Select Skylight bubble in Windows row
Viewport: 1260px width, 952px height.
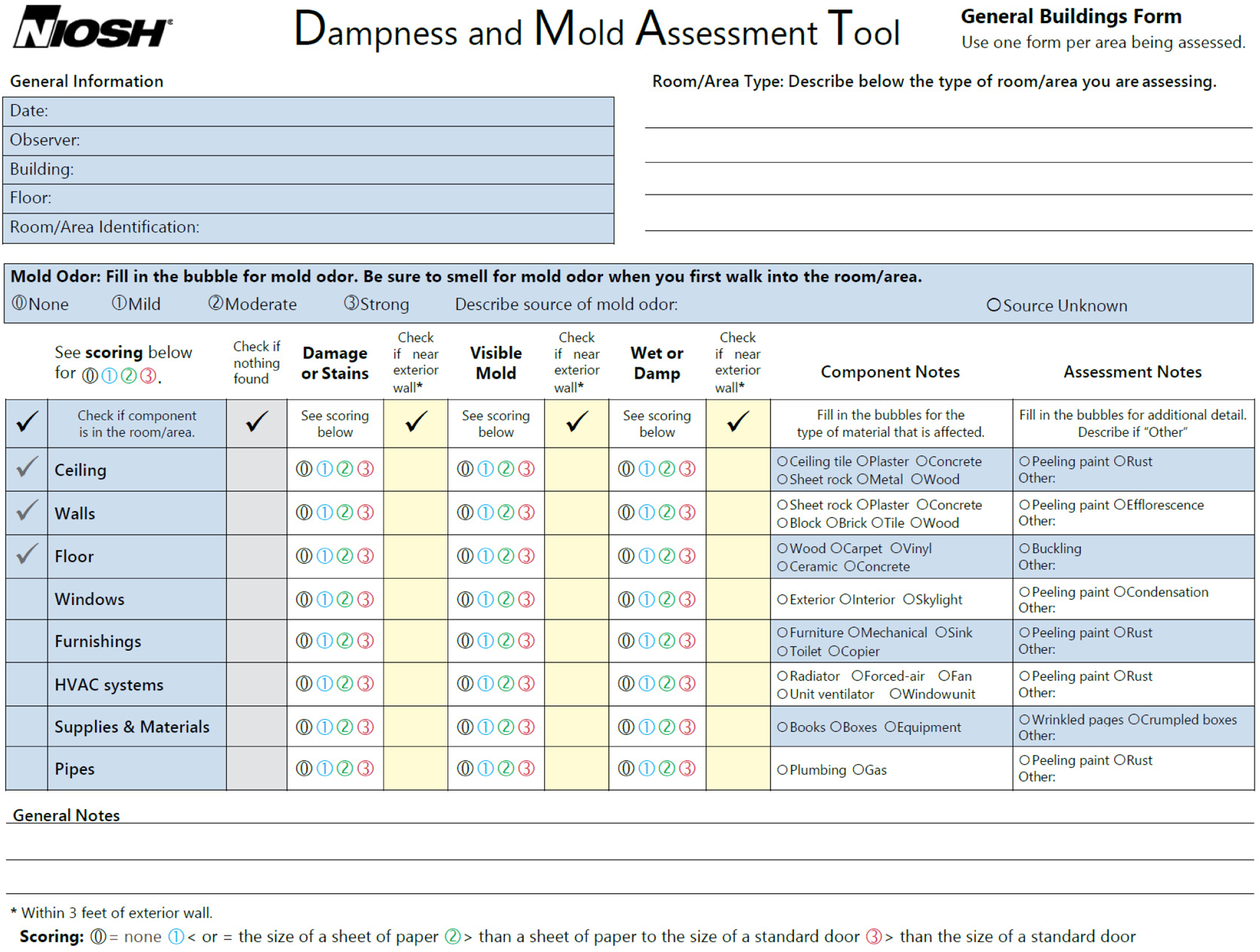[909, 599]
